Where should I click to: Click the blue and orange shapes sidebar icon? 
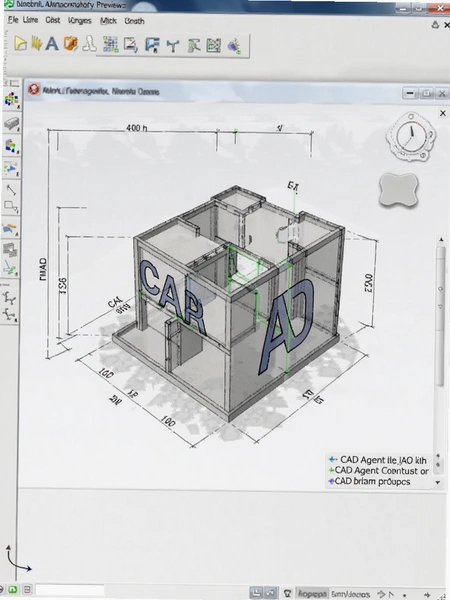(10, 229)
